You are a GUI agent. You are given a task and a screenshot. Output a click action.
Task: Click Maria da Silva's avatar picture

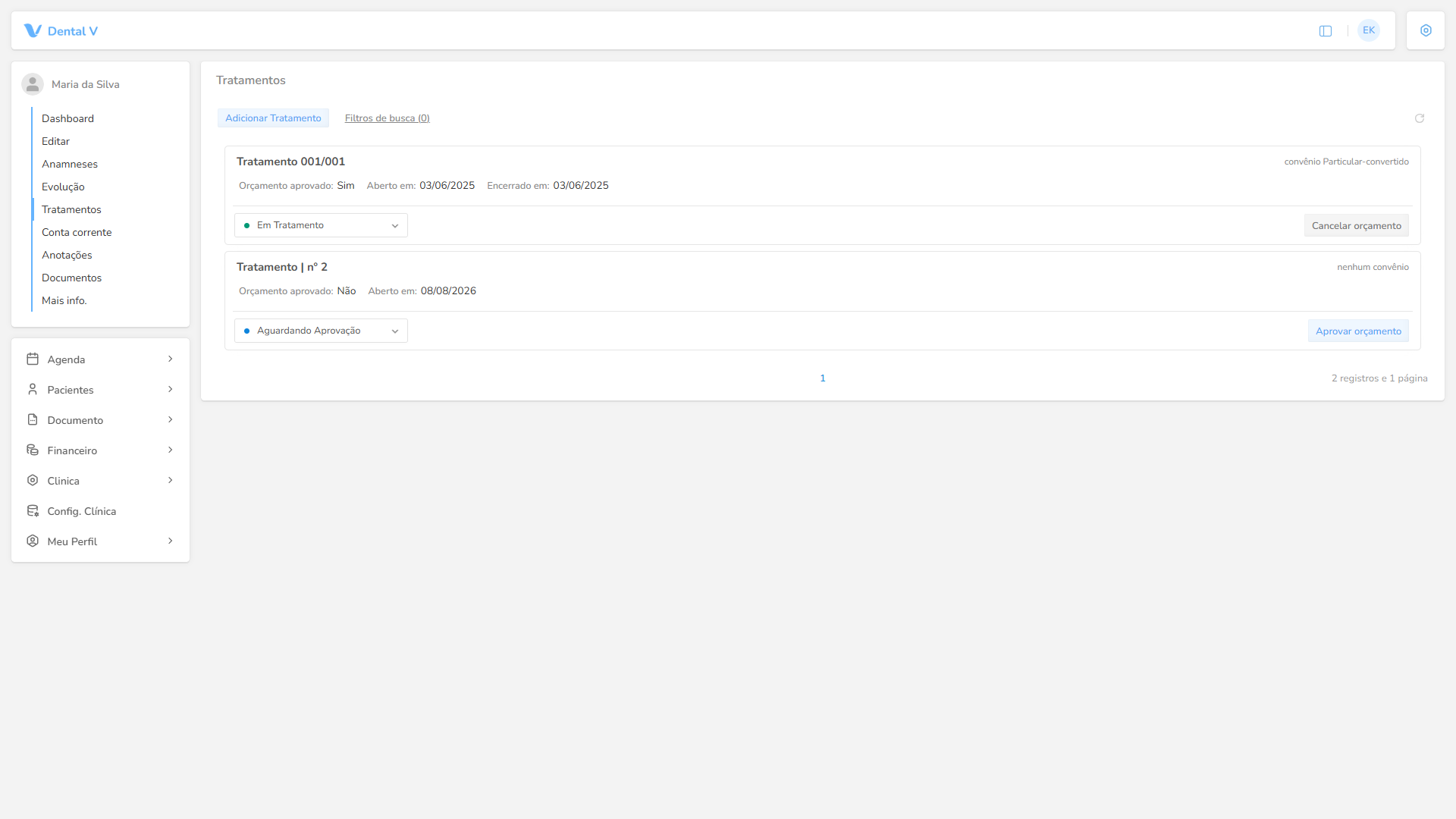[x=33, y=84]
